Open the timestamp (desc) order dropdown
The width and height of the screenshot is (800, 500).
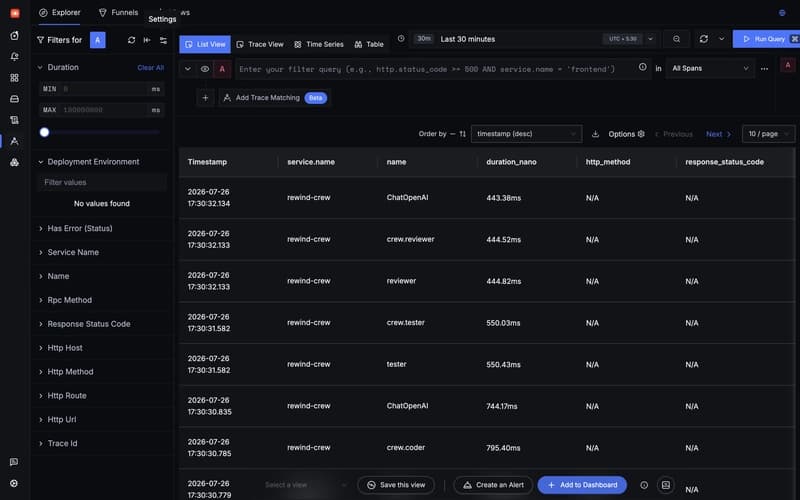(526, 134)
